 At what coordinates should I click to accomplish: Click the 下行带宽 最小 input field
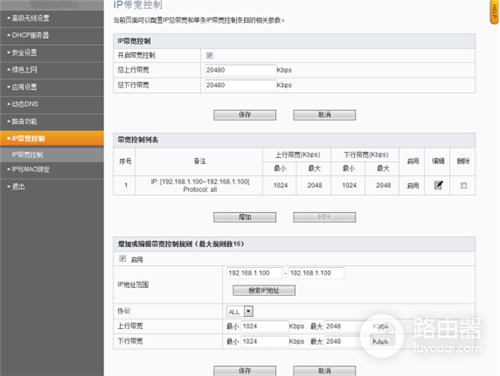coord(265,341)
